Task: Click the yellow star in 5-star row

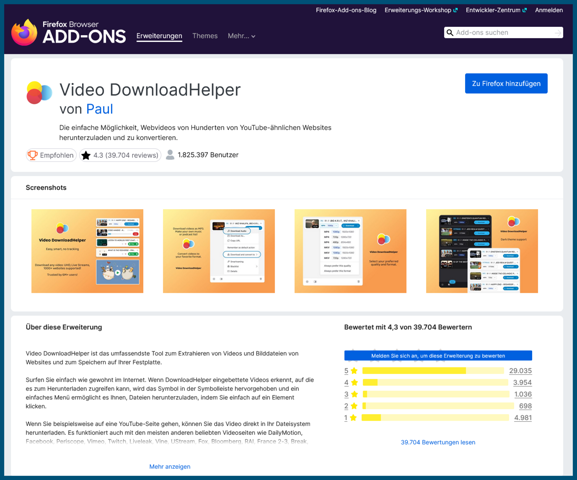Action: click(x=354, y=371)
